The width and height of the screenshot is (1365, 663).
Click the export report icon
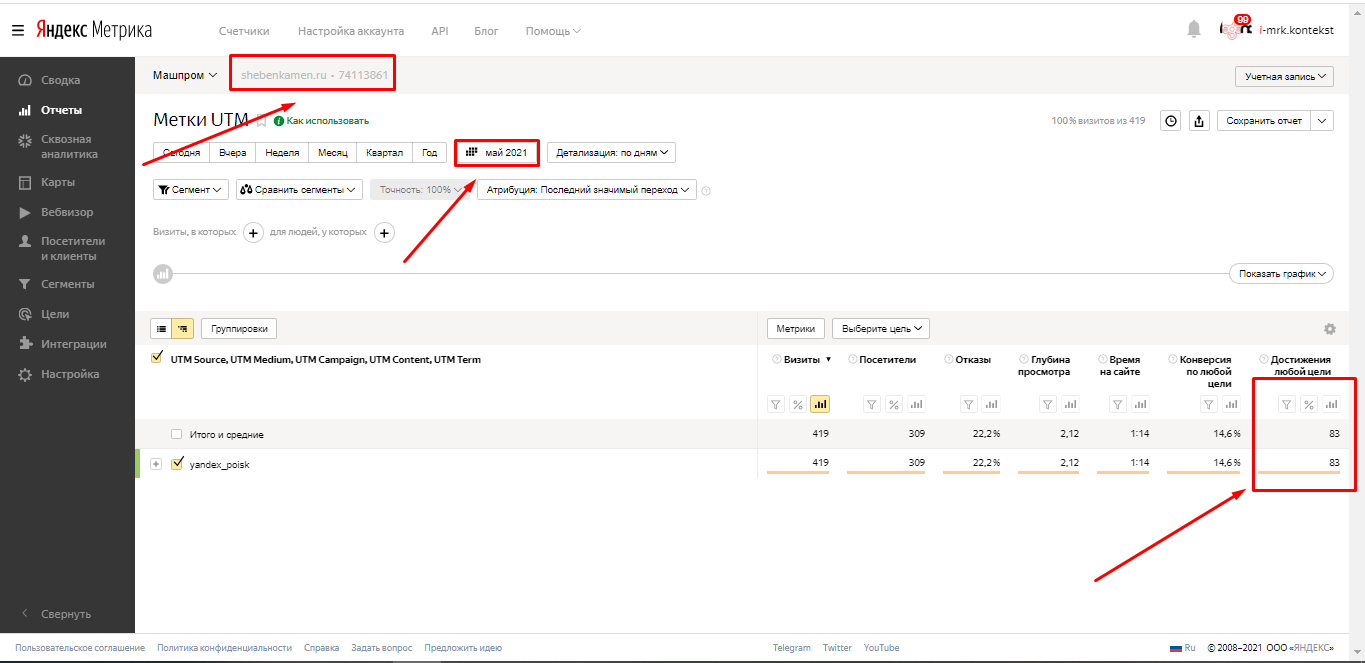click(1200, 121)
